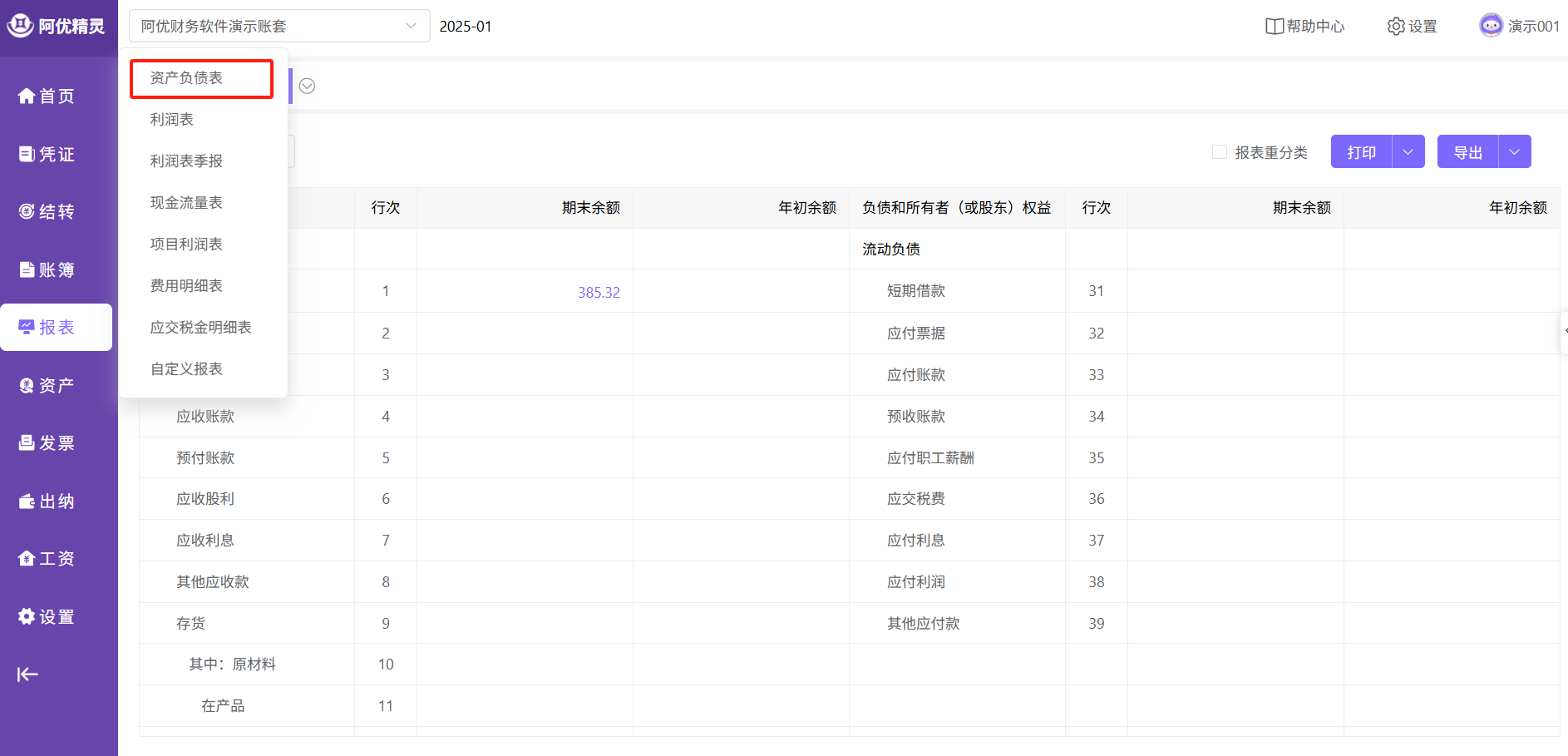This screenshot has width=1568, height=756.
Task: Click the 设置 gear icon in the top bar
Action: (1396, 27)
